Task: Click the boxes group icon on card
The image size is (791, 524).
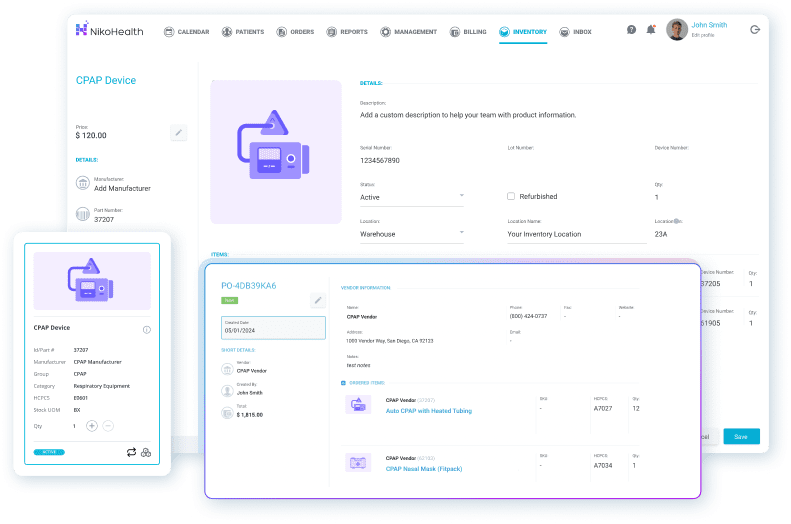Action: click(146, 452)
